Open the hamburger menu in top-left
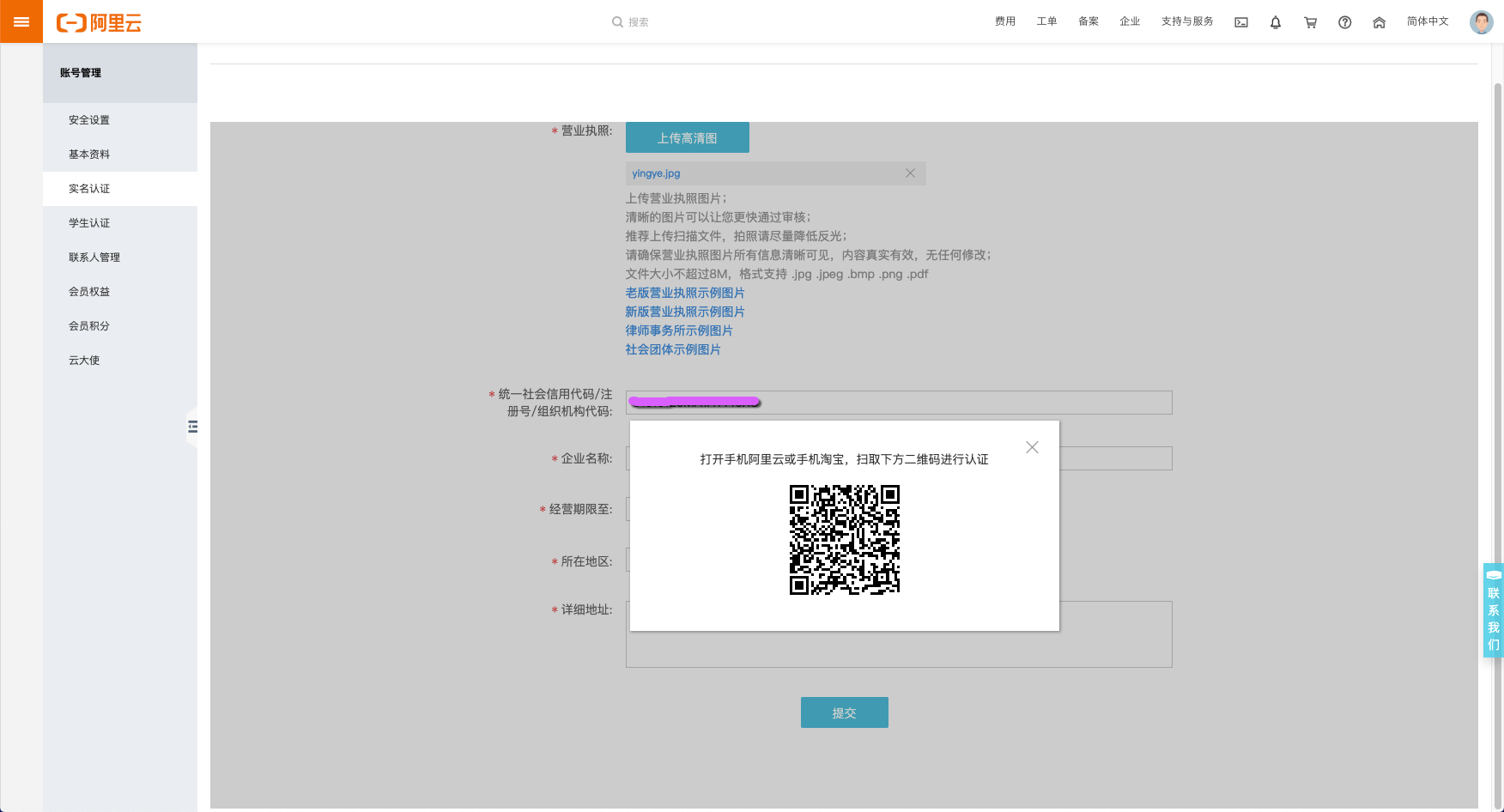1504x812 pixels. click(21, 21)
